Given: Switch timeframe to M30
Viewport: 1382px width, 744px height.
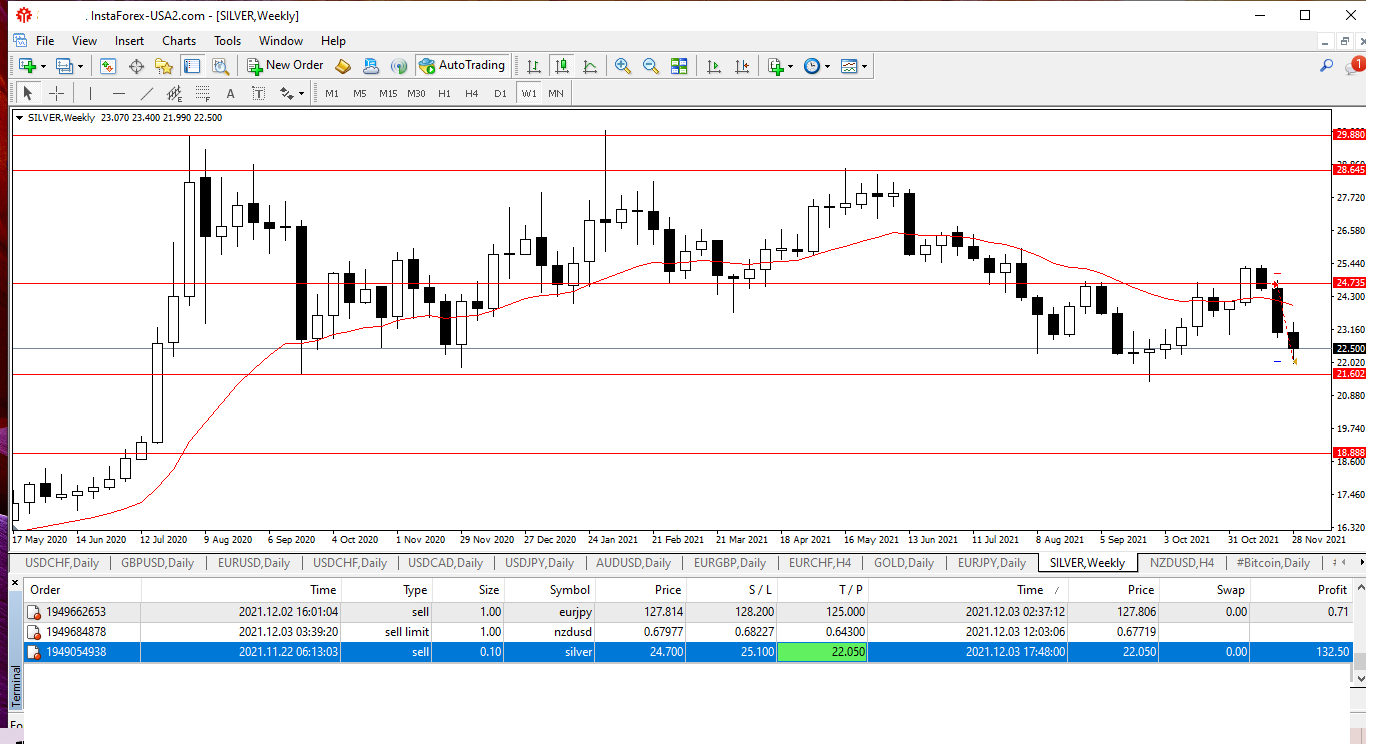Looking at the screenshot, I should coord(416,93).
